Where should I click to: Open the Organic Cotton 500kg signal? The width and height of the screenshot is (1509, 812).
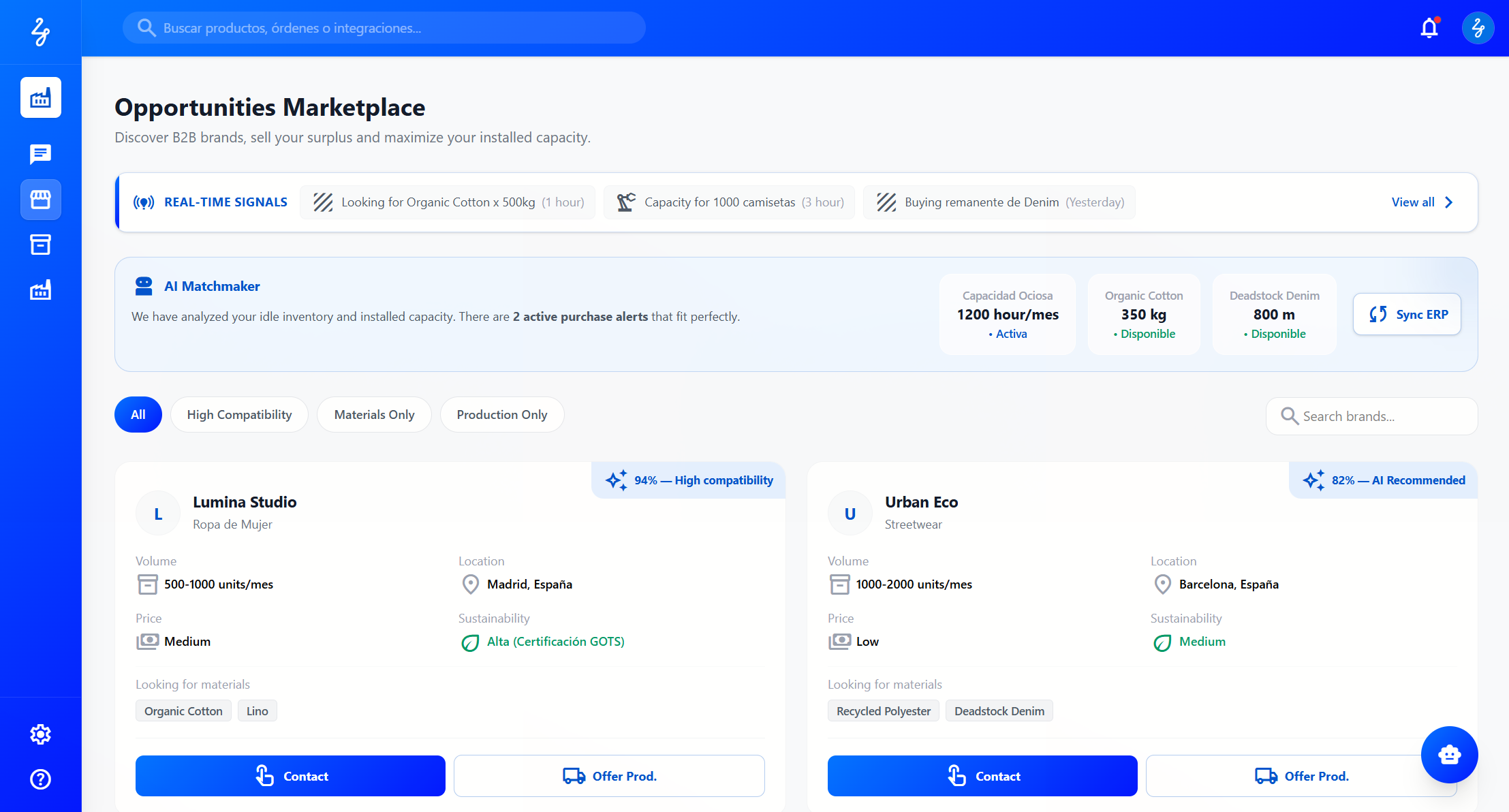[448, 202]
